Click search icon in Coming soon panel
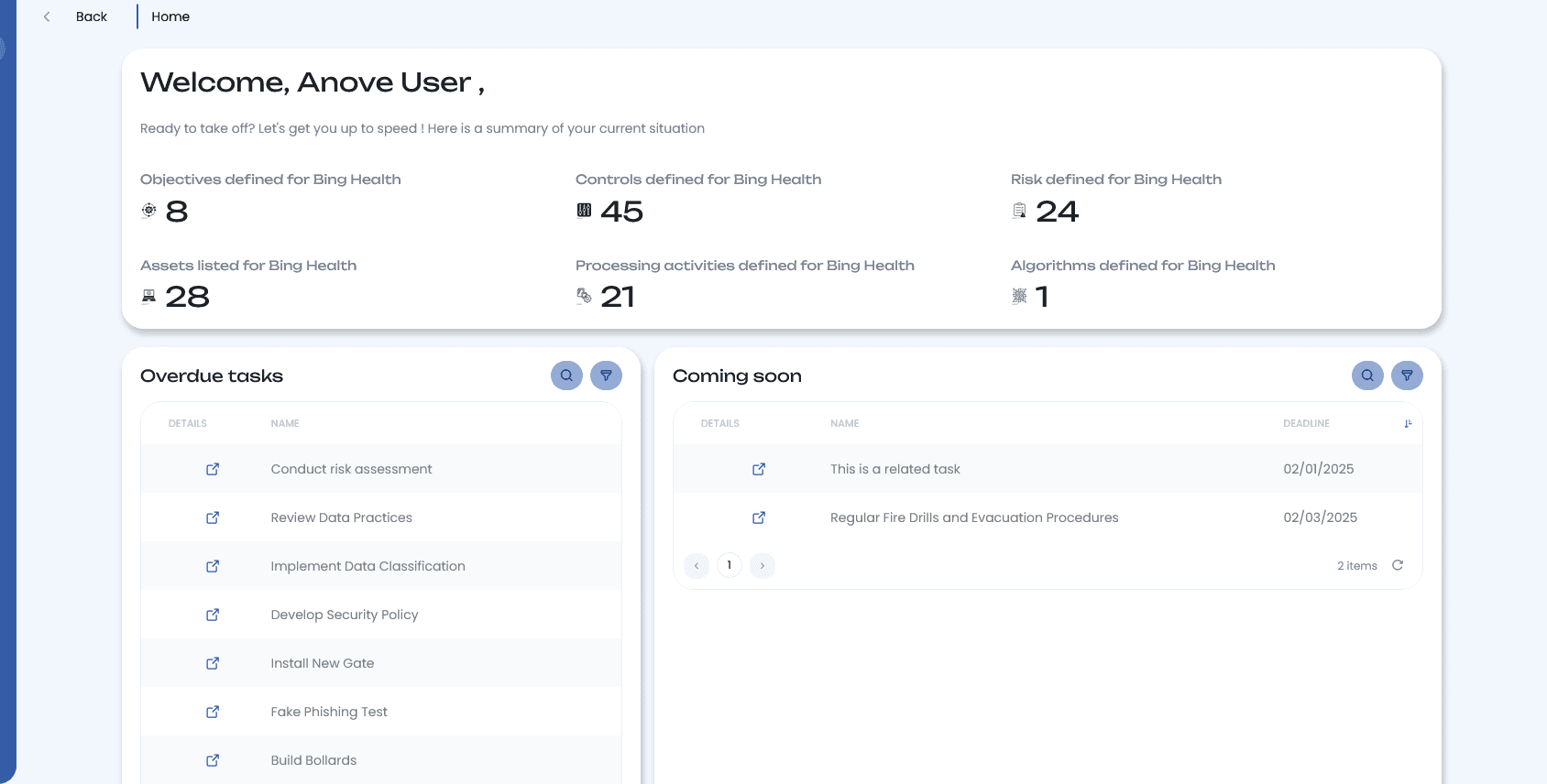Image resolution: width=1547 pixels, height=784 pixels. click(1367, 376)
